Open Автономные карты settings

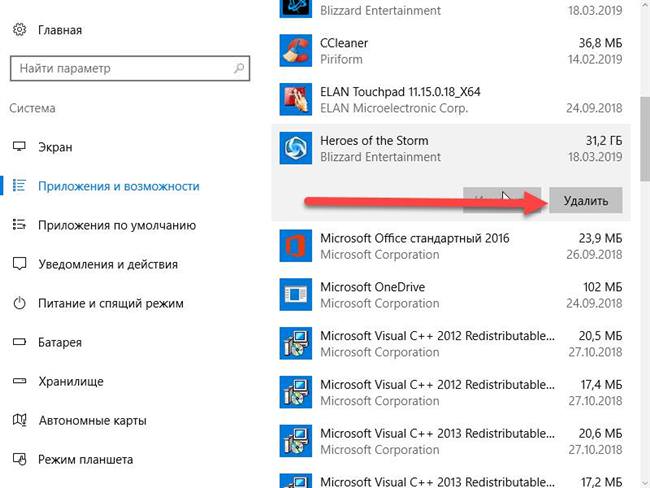[92, 420]
